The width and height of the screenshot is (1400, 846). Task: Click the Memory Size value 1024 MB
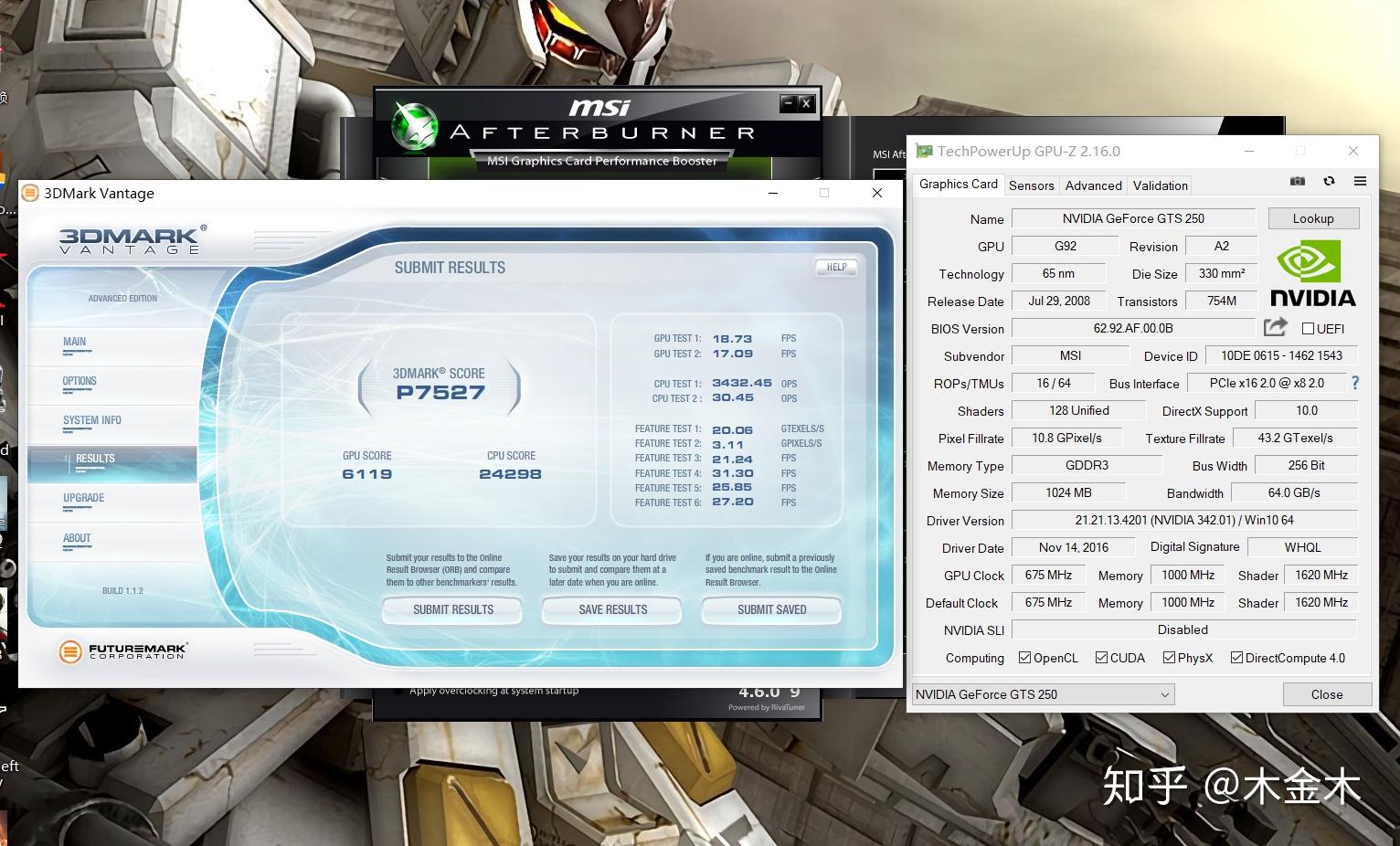[1069, 492]
